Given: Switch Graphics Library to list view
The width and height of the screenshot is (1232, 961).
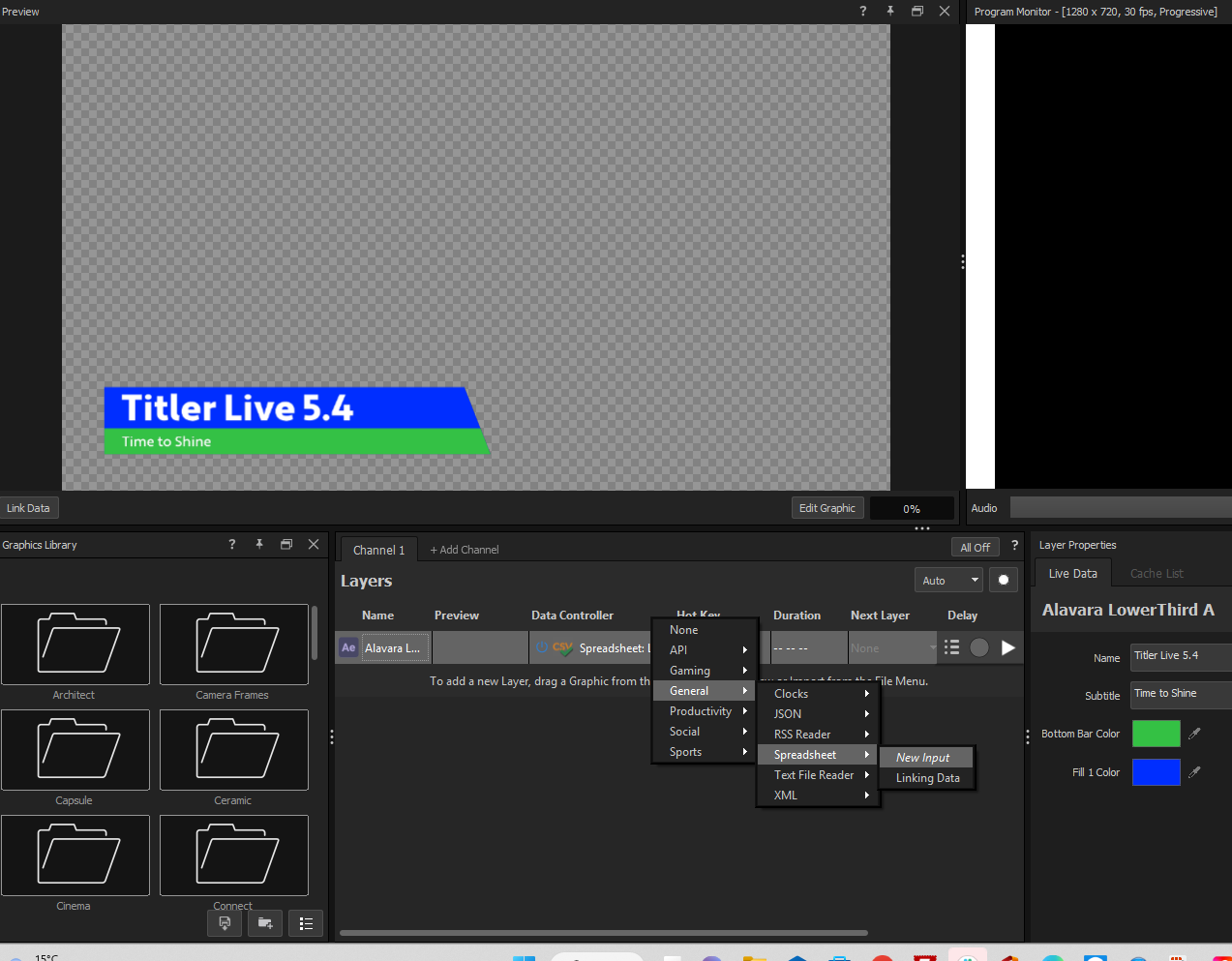Looking at the screenshot, I should [x=306, y=923].
